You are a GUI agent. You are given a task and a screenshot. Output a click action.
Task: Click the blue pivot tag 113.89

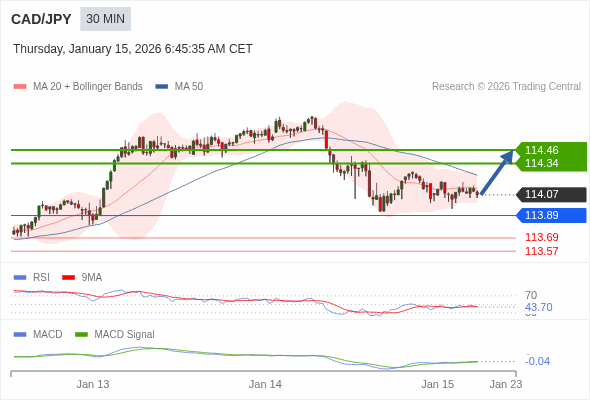pyautogui.click(x=551, y=216)
